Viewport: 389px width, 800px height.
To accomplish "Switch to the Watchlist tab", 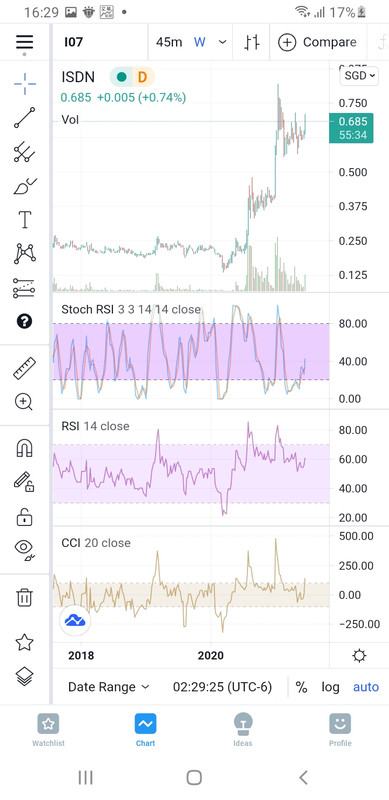I will [48, 730].
